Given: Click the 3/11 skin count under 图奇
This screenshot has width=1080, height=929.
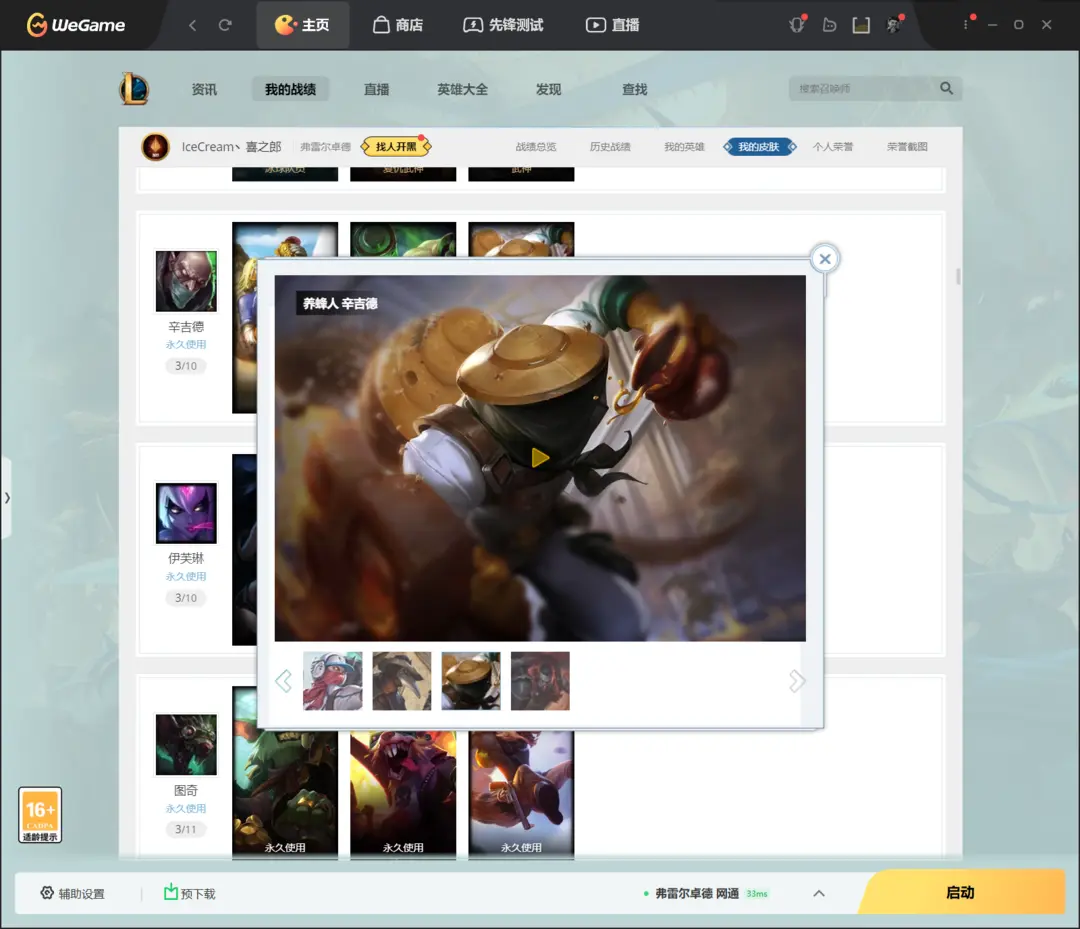Looking at the screenshot, I should (186, 829).
